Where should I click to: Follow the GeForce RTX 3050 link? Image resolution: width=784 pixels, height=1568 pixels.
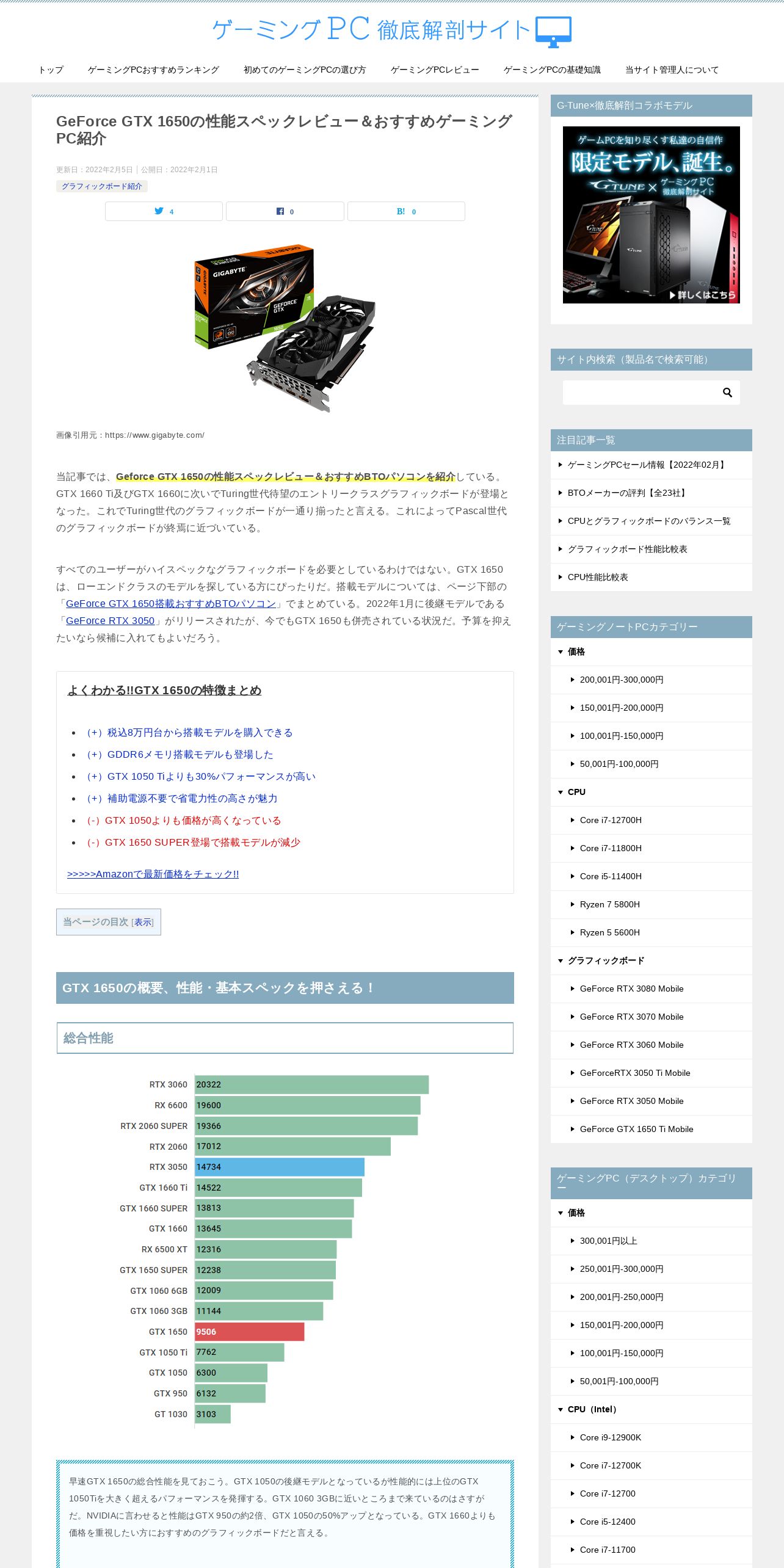(x=110, y=621)
